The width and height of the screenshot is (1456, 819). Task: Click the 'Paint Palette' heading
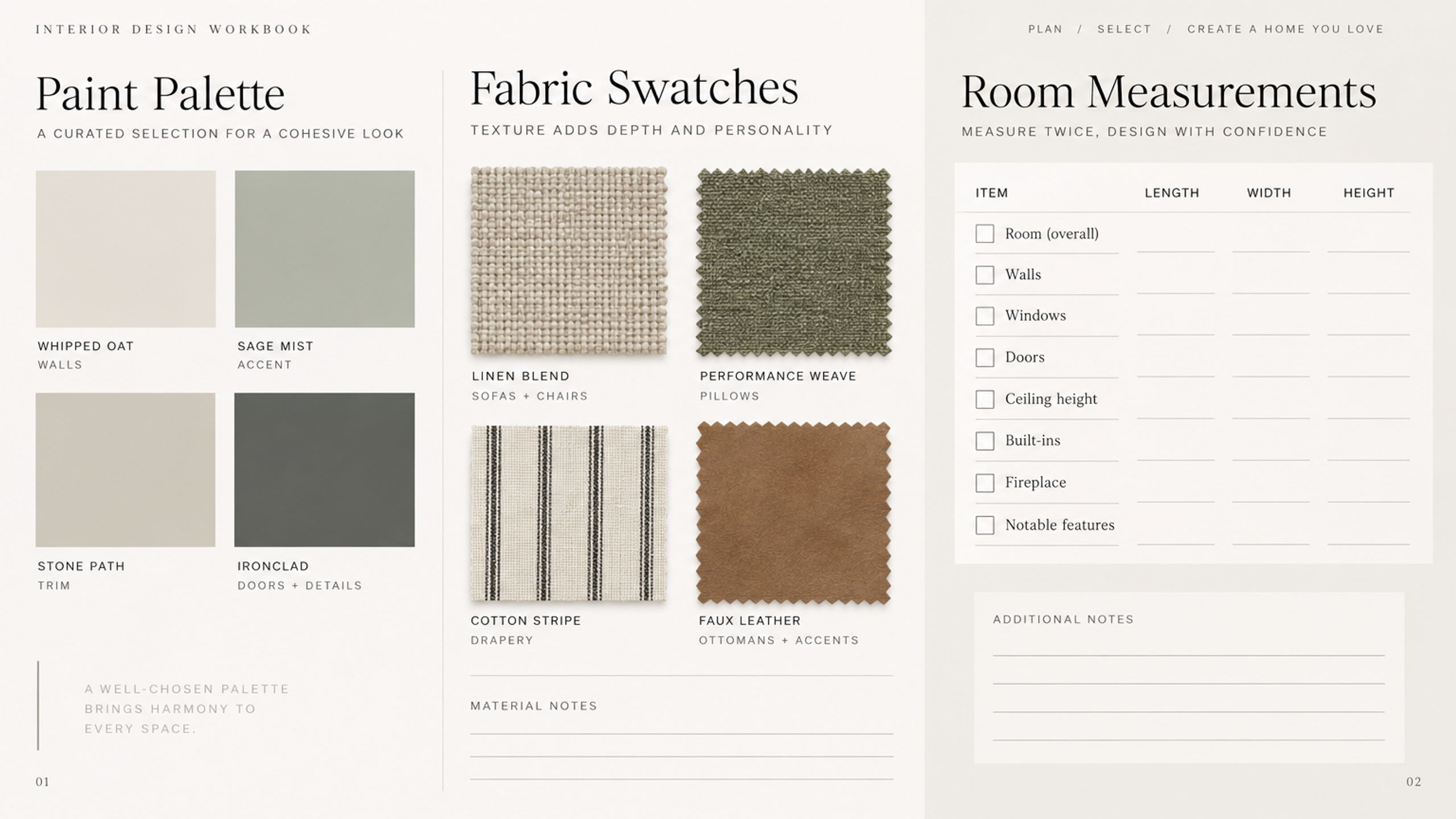click(160, 94)
